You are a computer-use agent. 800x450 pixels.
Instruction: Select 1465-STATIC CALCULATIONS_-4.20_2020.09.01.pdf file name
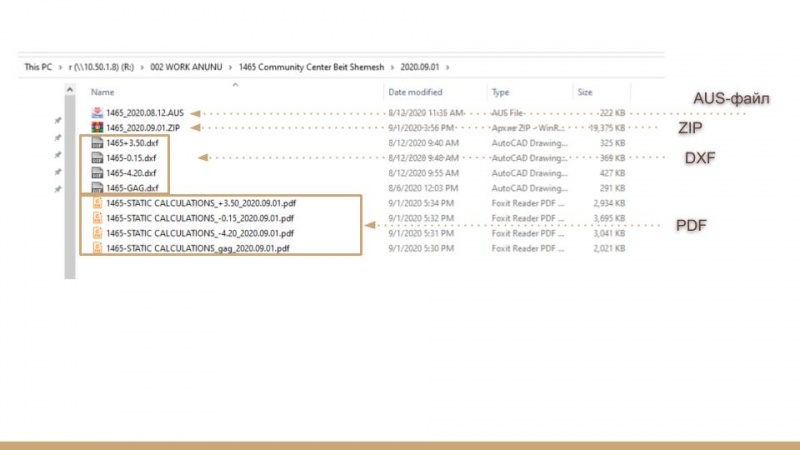(200, 232)
